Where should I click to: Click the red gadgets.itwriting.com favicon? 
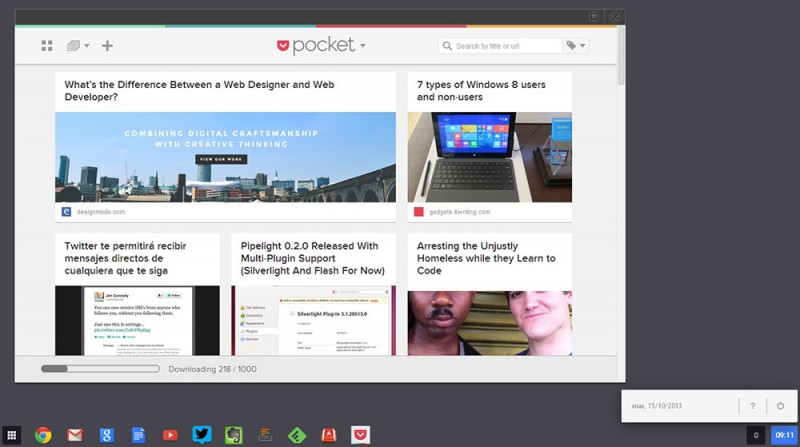point(419,212)
